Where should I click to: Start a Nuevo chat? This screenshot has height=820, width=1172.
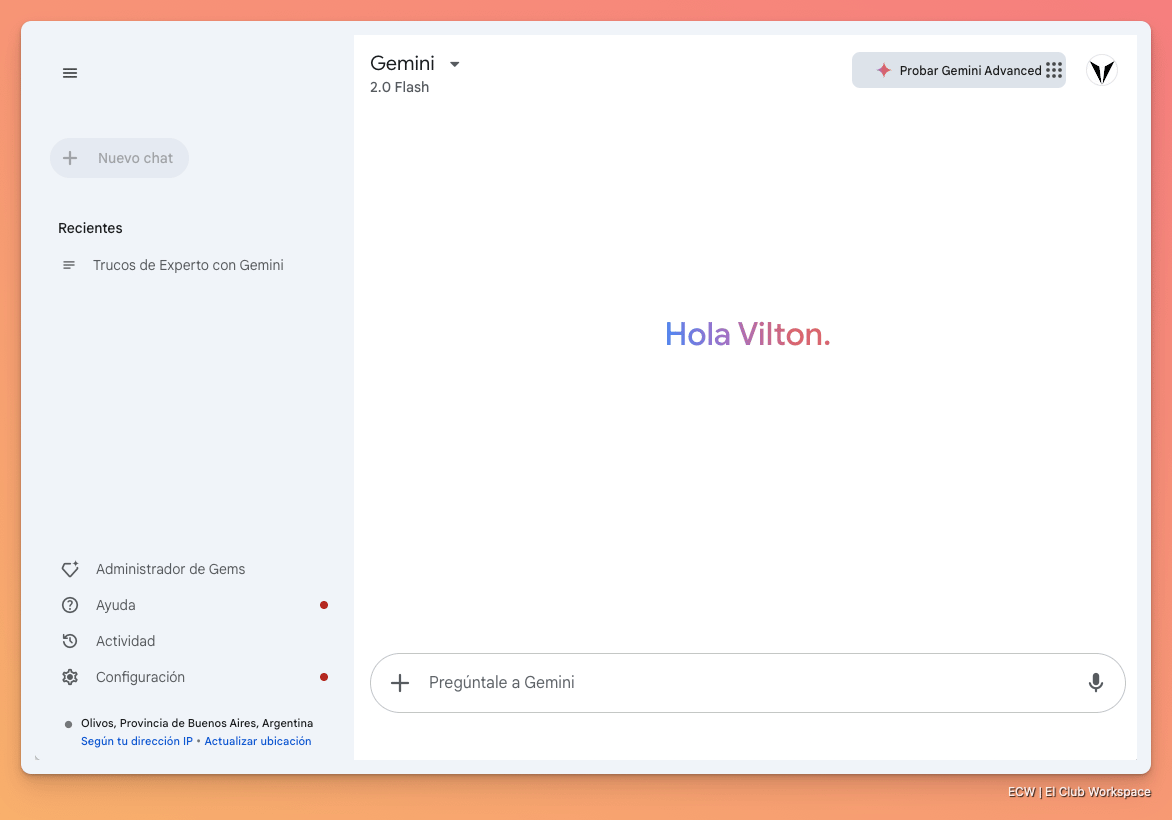[120, 158]
